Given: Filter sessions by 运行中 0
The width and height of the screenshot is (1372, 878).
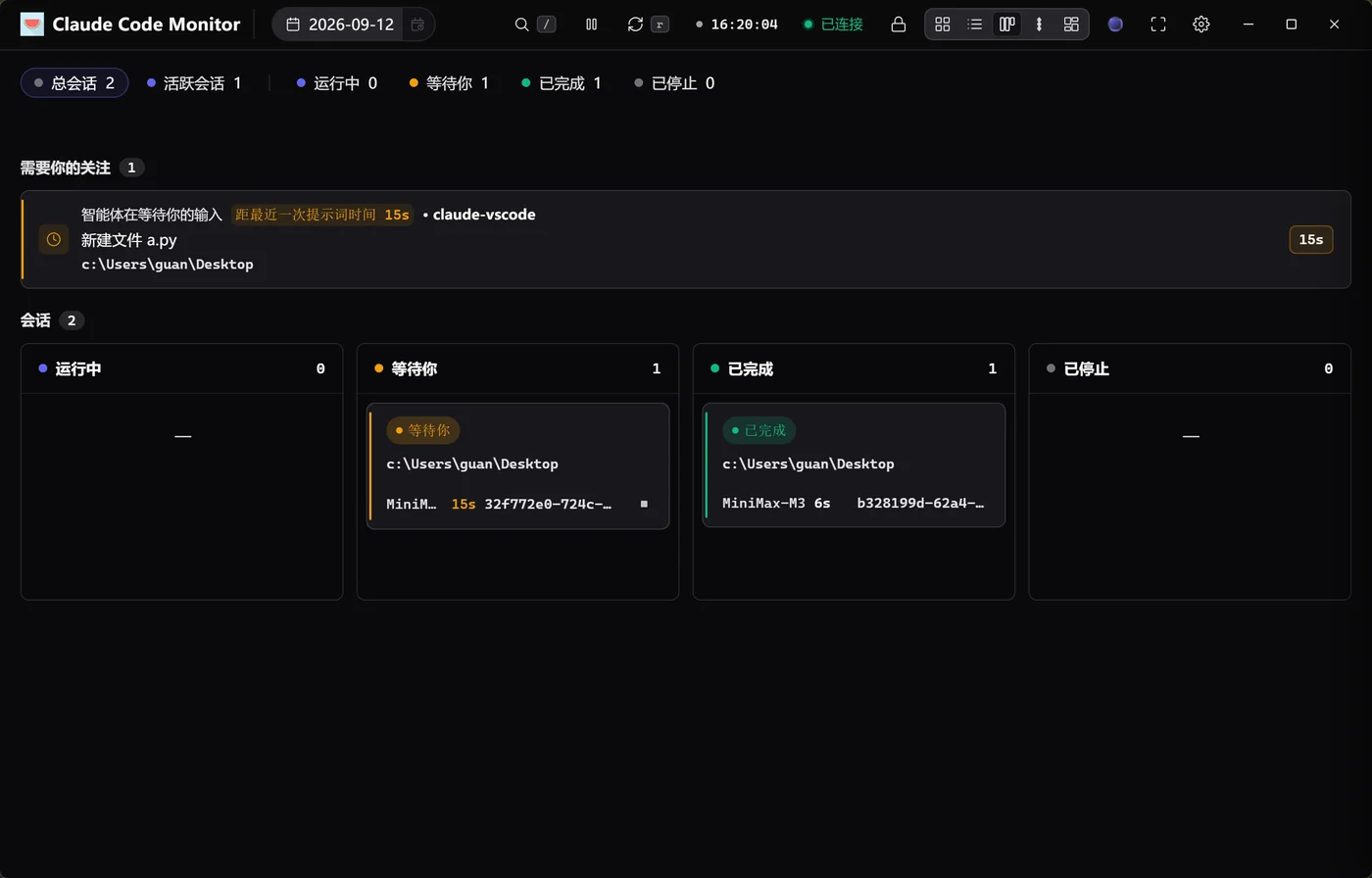Looking at the screenshot, I should click(337, 83).
